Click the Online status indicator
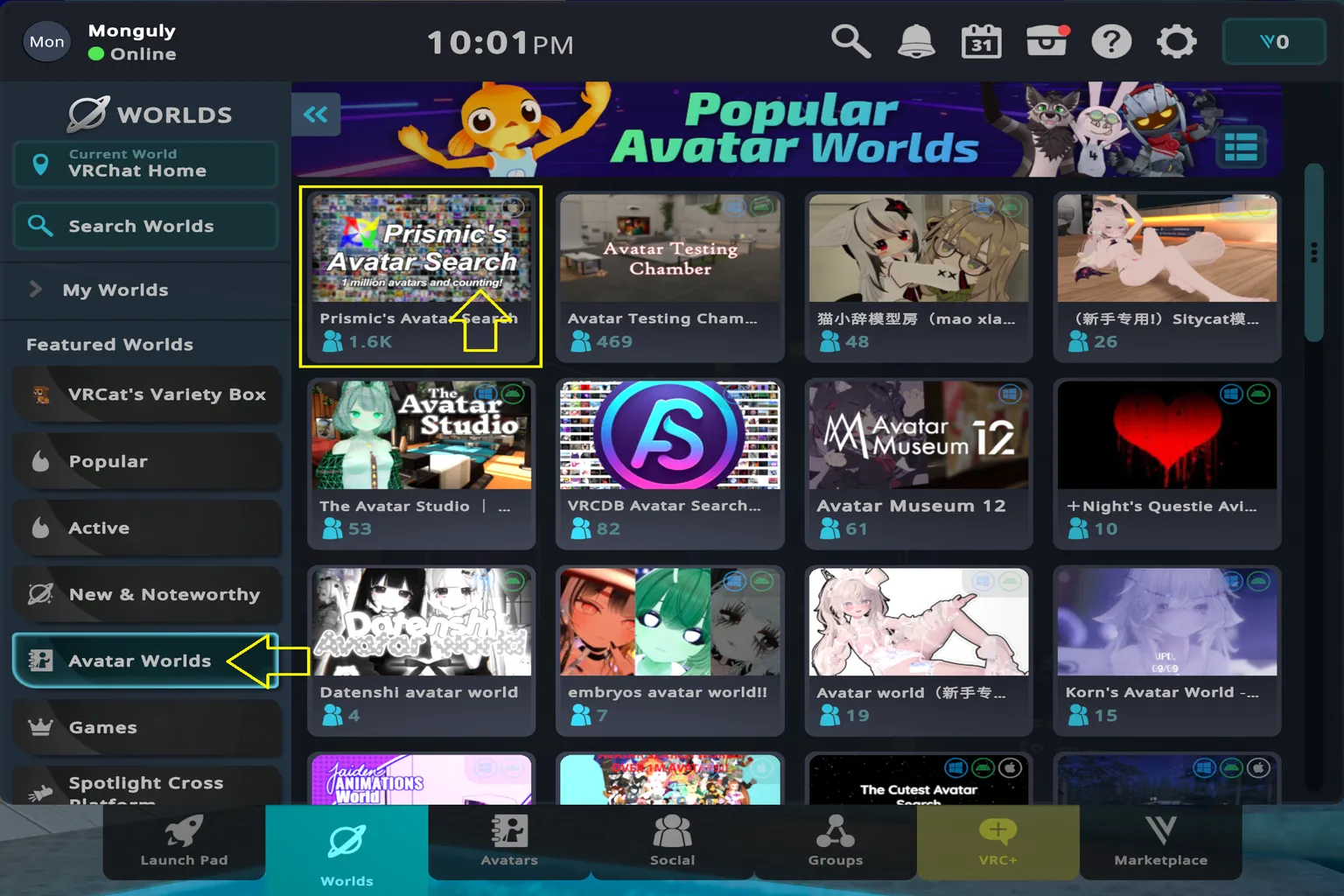The width and height of the screenshot is (1344, 896). point(132,54)
